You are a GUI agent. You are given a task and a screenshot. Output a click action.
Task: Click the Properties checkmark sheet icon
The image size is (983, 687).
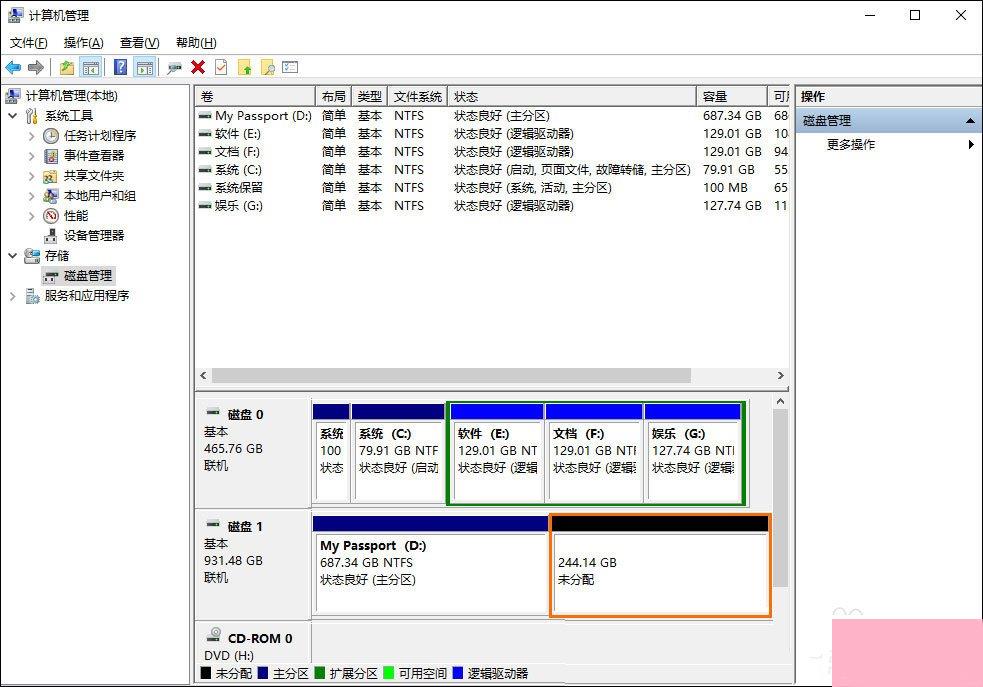[221, 67]
